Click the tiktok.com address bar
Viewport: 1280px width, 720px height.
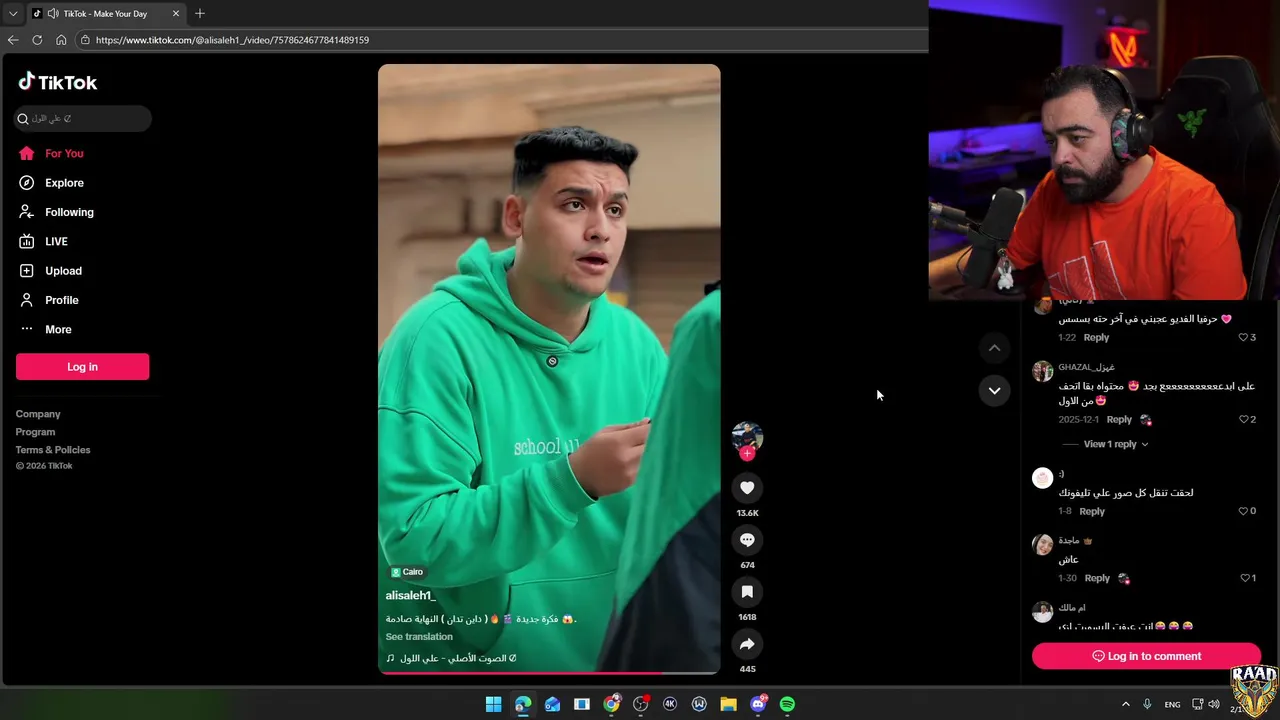(x=500, y=40)
